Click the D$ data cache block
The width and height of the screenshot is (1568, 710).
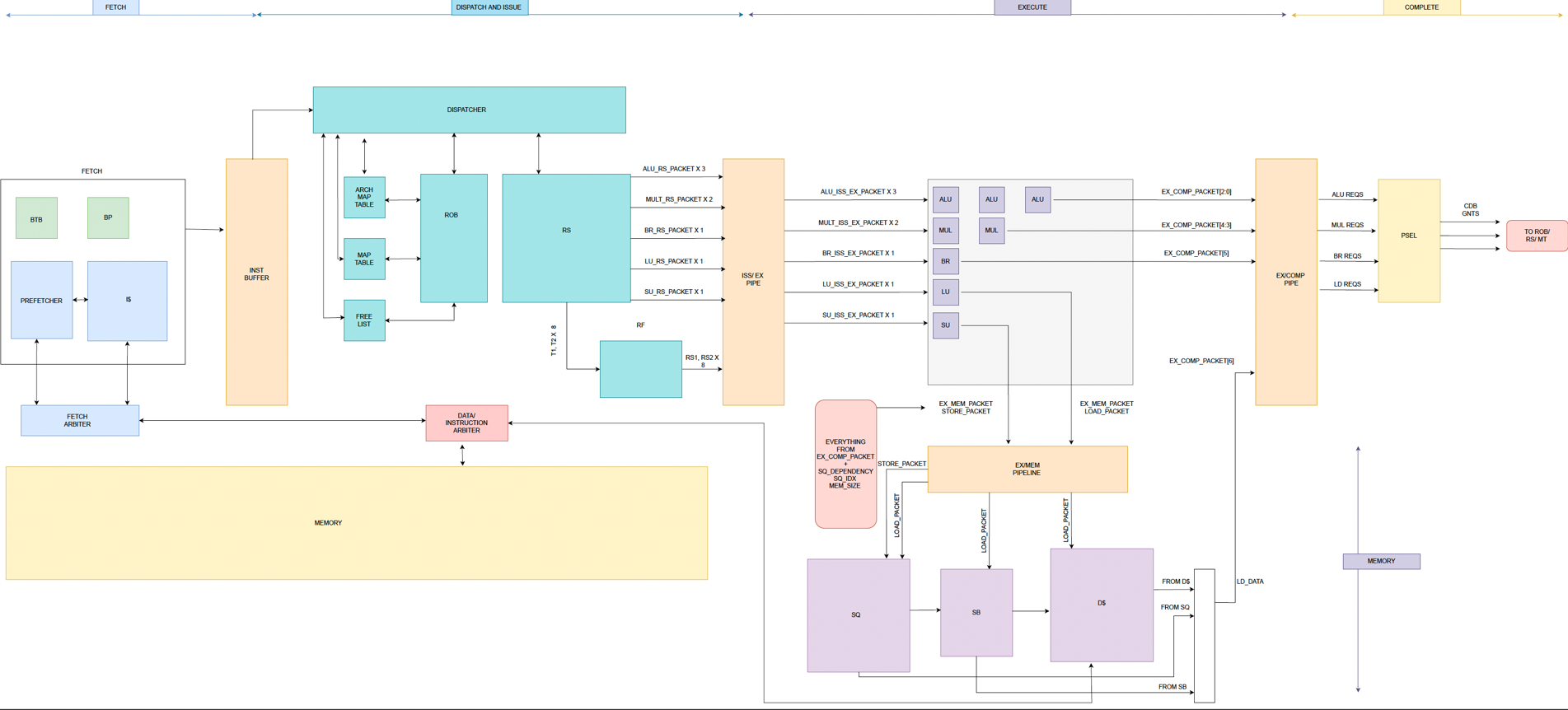coord(1101,605)
